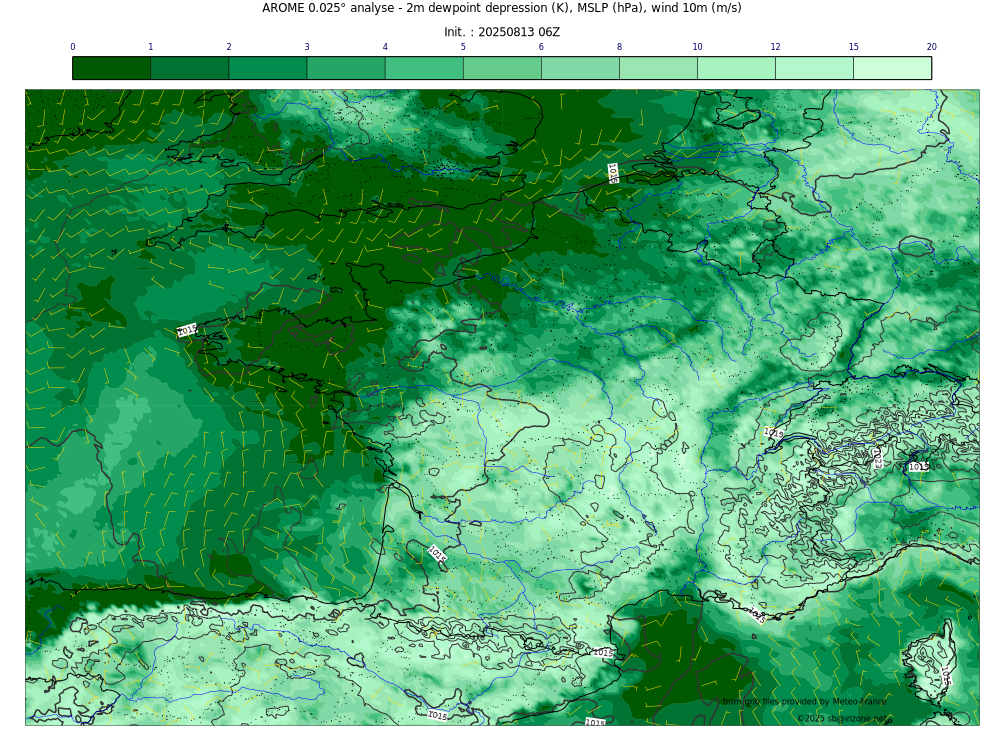Click the 1019 isobar label on the map
Screen dimensions: 1005x738
[x=773, y=434]
